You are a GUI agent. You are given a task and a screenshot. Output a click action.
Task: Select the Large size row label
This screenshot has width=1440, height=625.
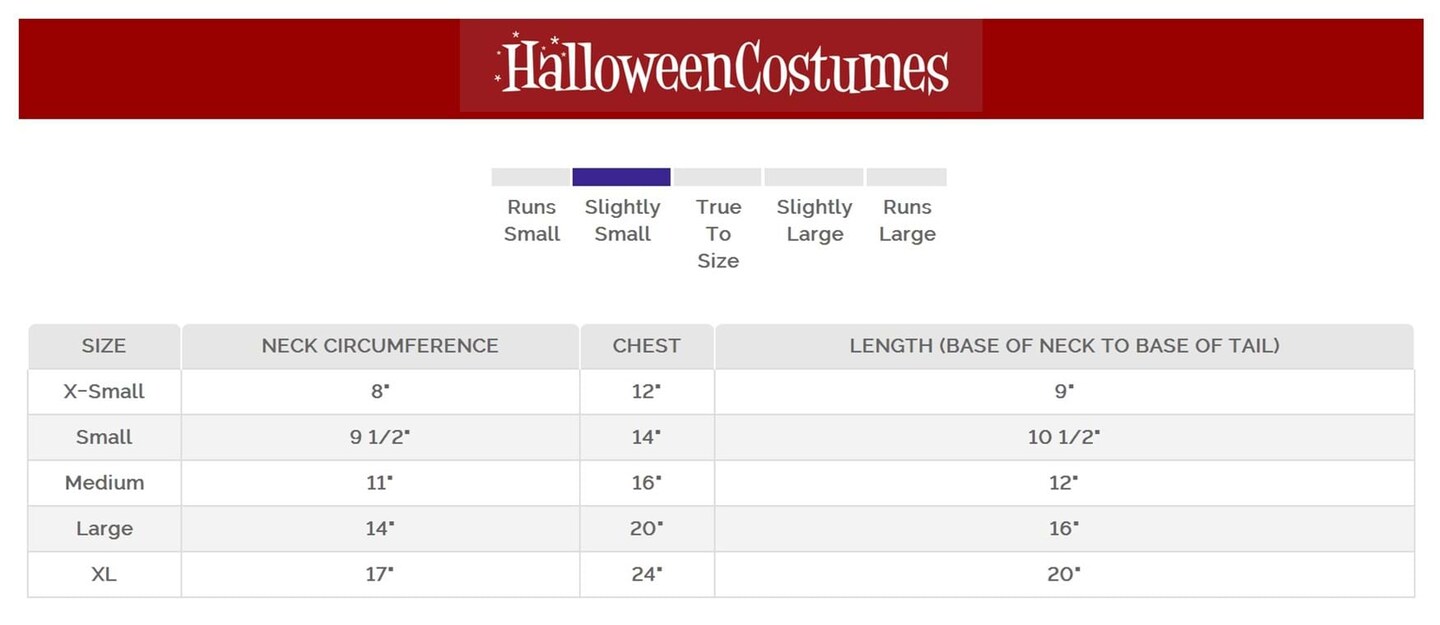point(104,528)
